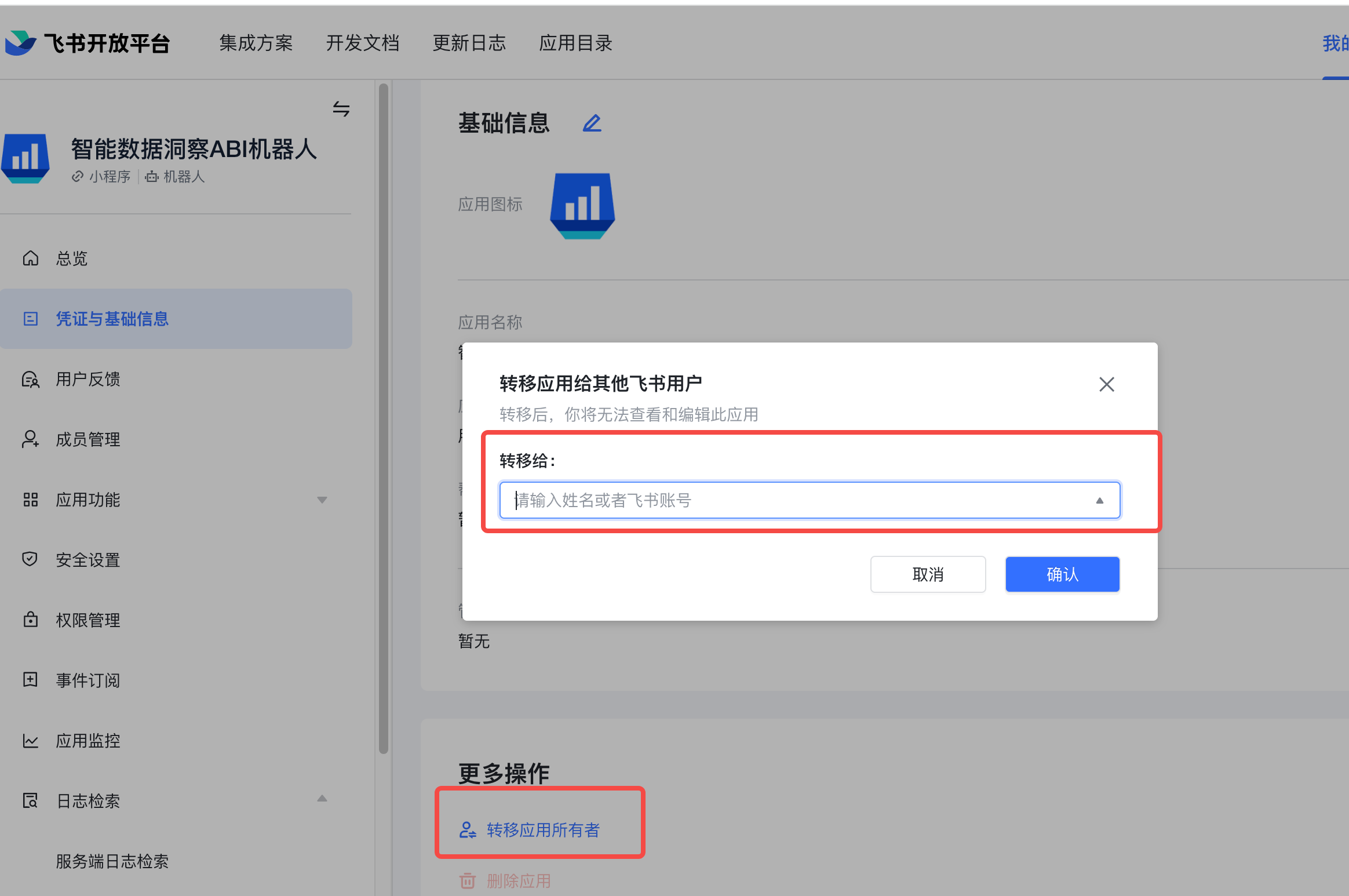Screen dimensions: 1349x896
Task: Click the sidebar vertical scrollbar
Action: click(x=383, y=419)
